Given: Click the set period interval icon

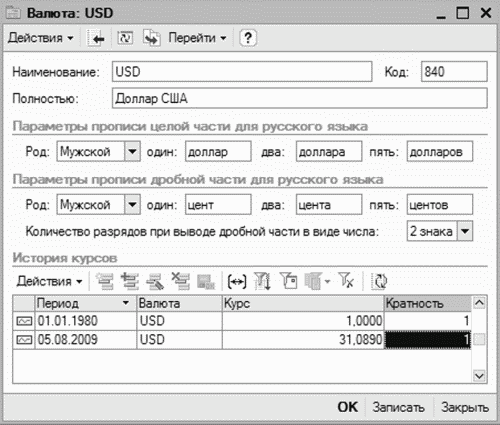Looking at the screenshot, I should coord(237,281).
